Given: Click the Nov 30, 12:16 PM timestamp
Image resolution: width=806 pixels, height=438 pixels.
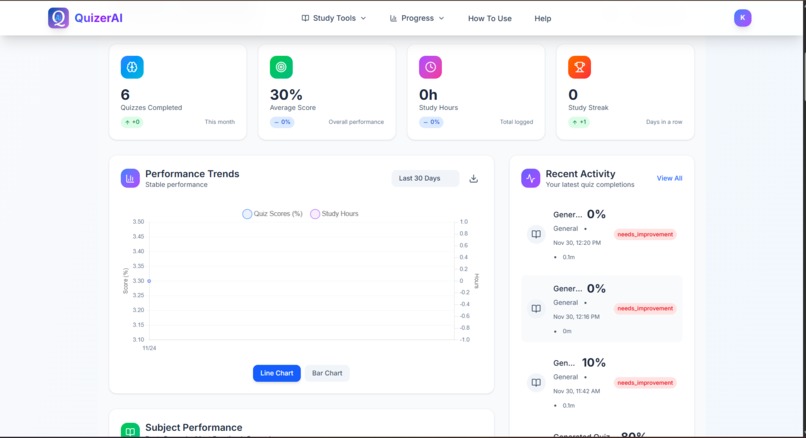Looking at the screenshot, I should pyautogui.click(x=576, y=317).
